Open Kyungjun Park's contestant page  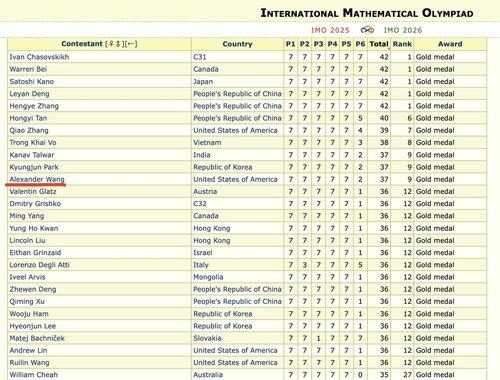34,167
